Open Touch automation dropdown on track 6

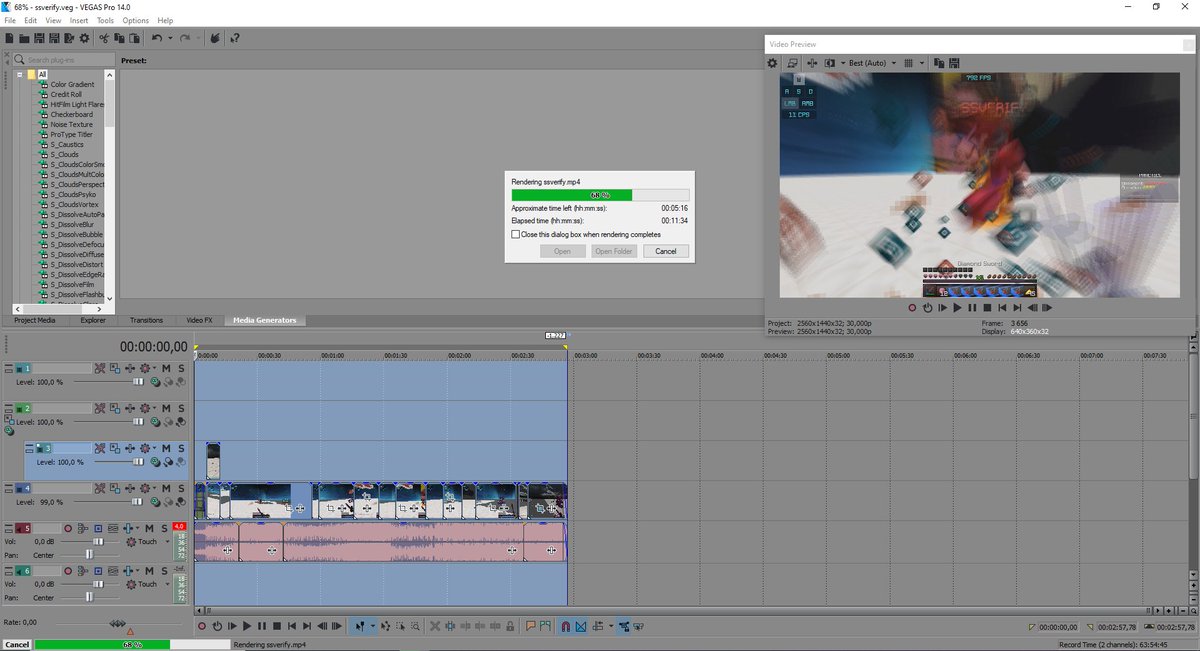point(167,584)
